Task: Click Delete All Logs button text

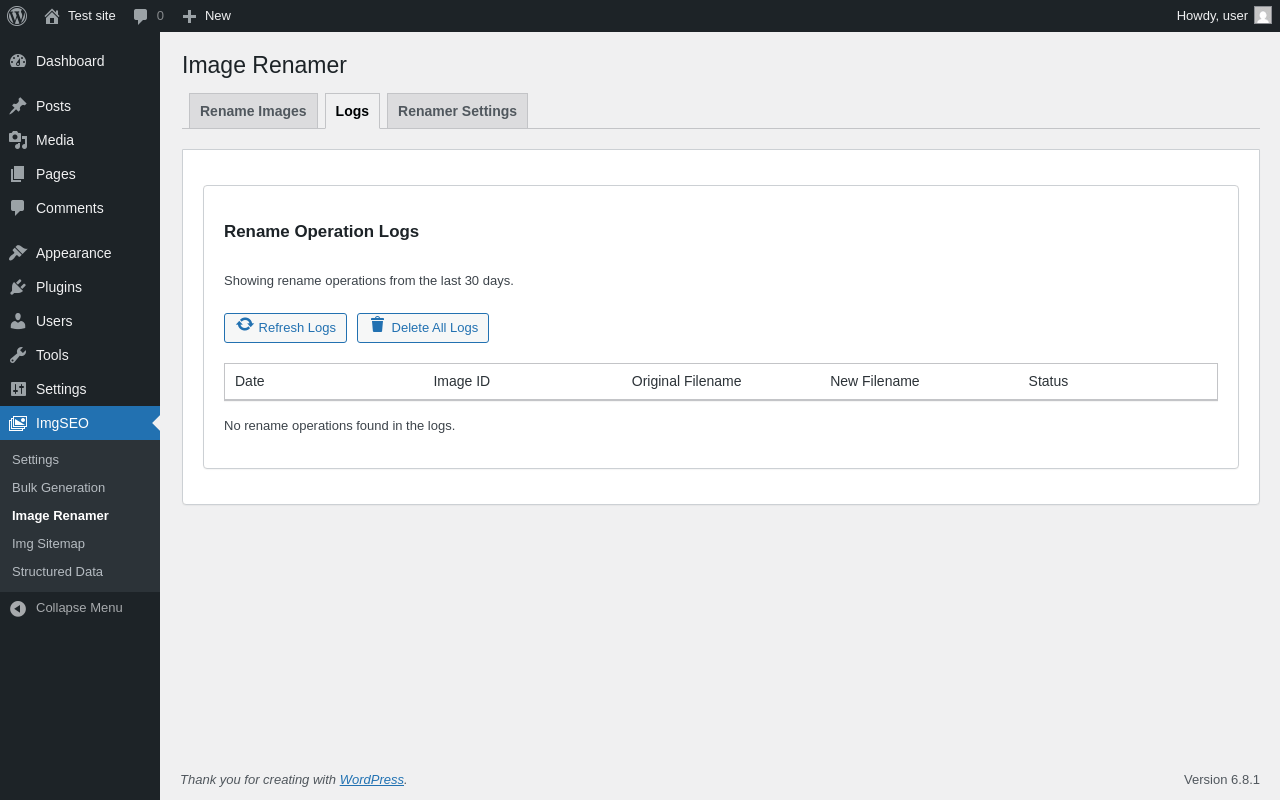Action: point(435,328)
